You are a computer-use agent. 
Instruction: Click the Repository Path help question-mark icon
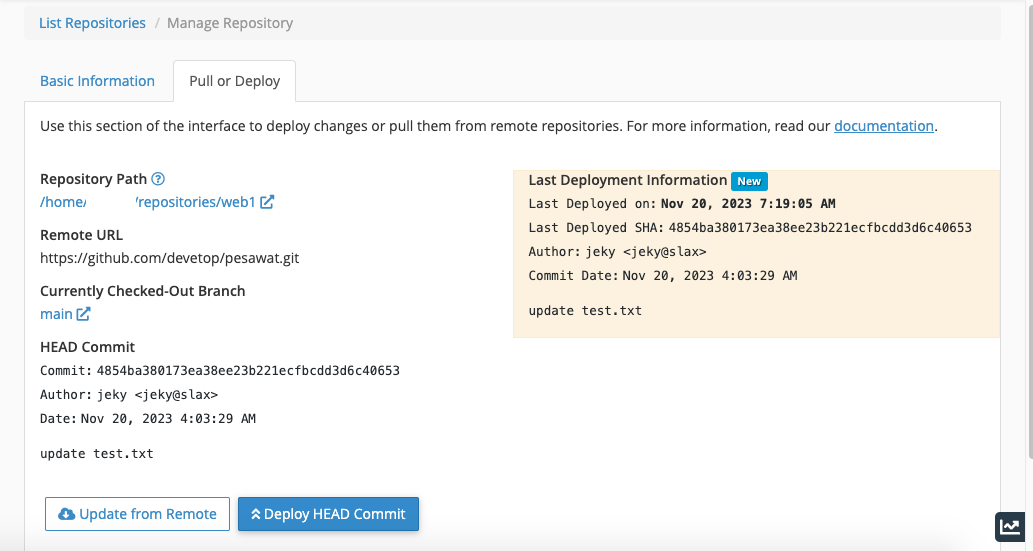[158, 179]
